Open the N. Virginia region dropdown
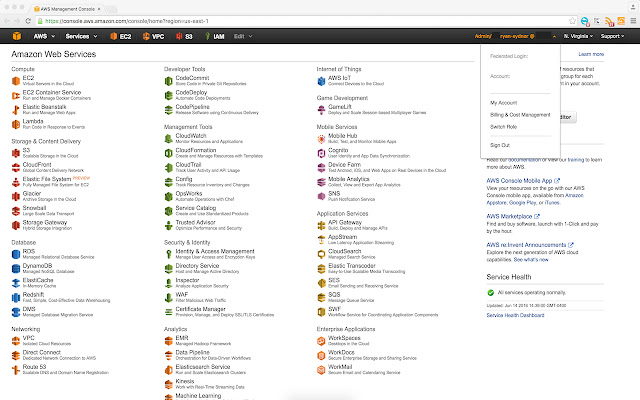The image size is (640, 400). [x=578, y=36]
